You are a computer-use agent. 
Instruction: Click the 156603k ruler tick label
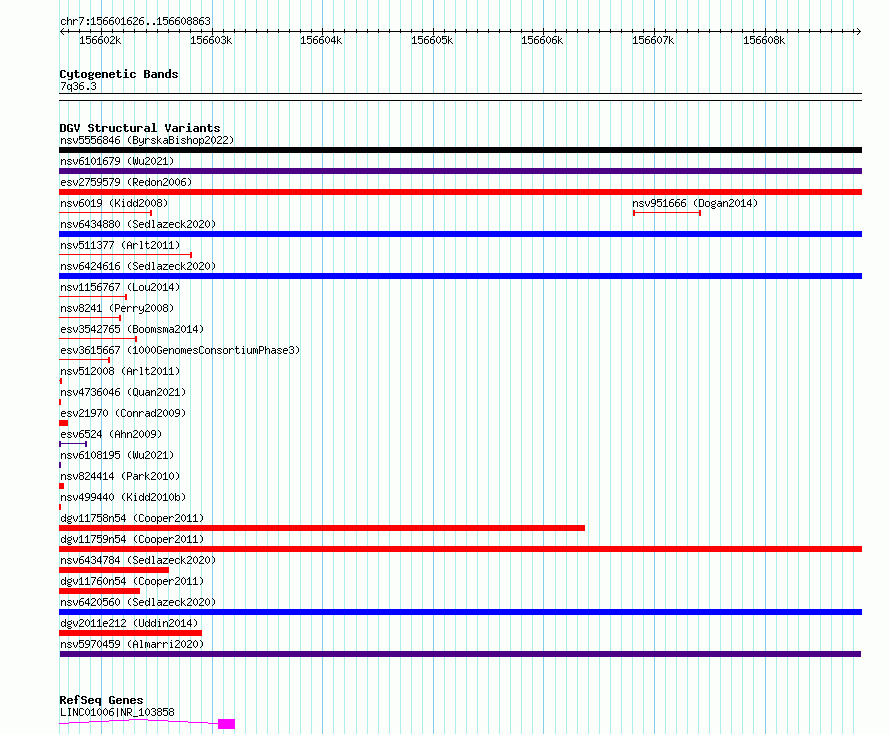click(211, 41)
